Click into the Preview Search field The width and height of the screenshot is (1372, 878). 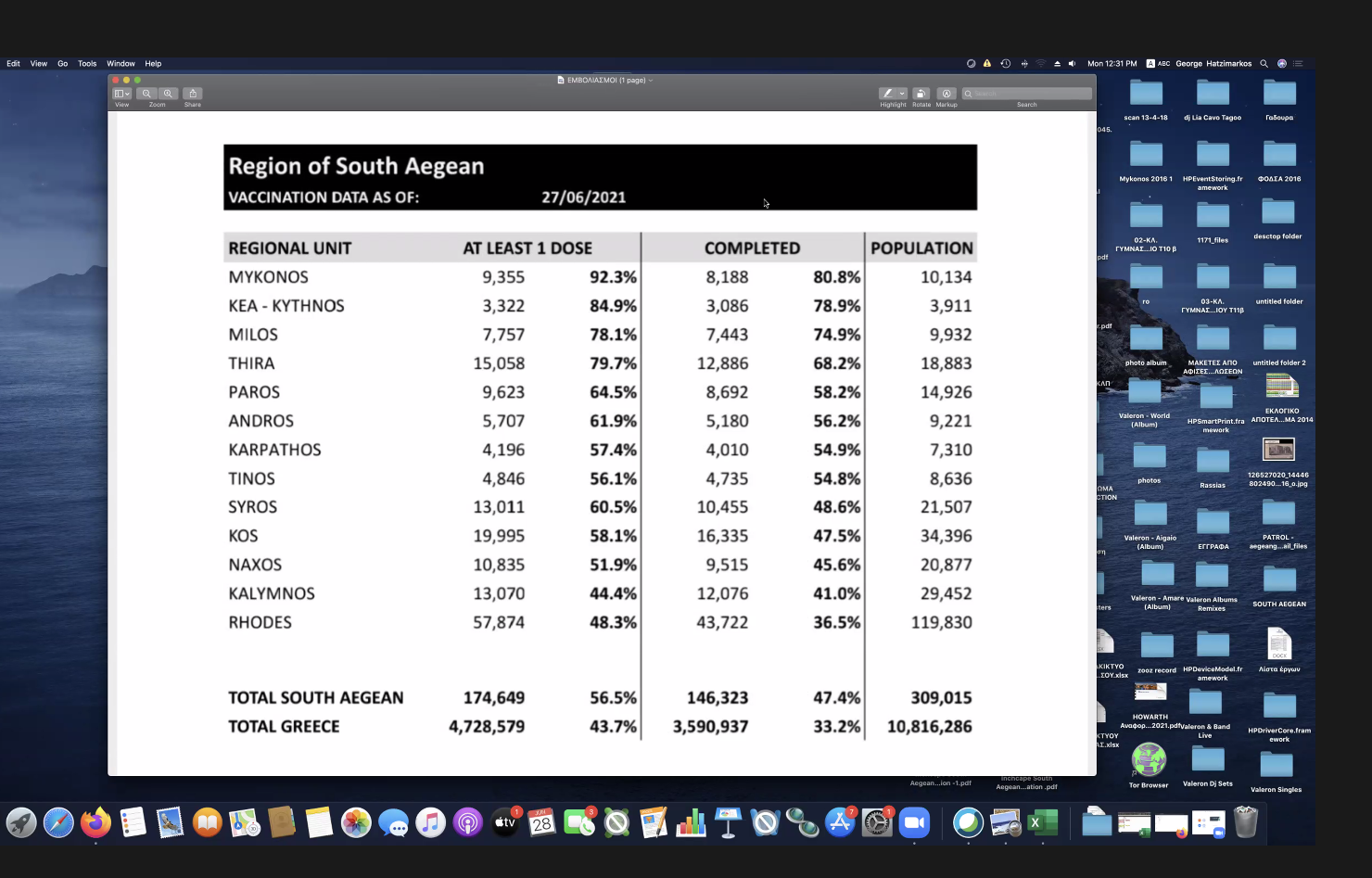pyautogui.click(x=1026, y=94)
